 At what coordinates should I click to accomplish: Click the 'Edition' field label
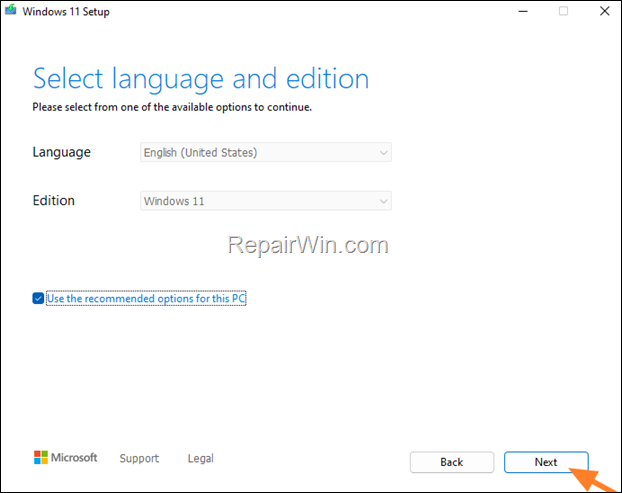[54, 201]
